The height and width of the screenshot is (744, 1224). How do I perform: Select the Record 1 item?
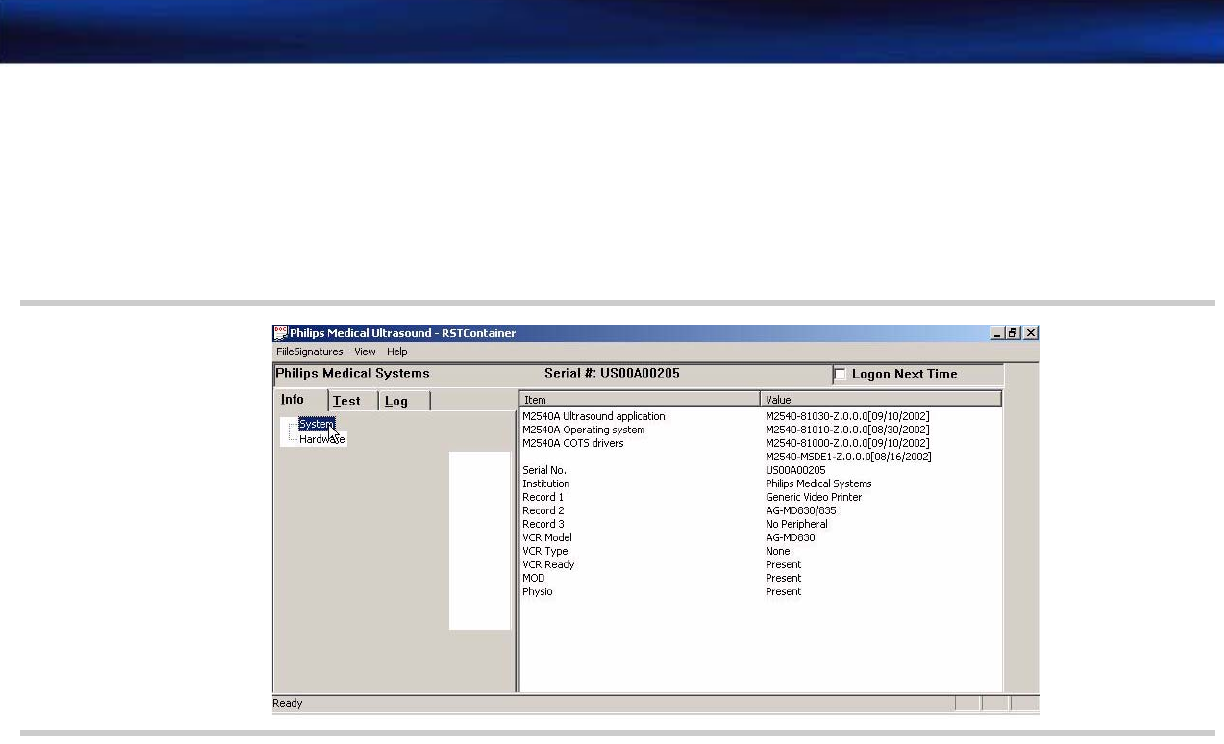click(543, 497)
